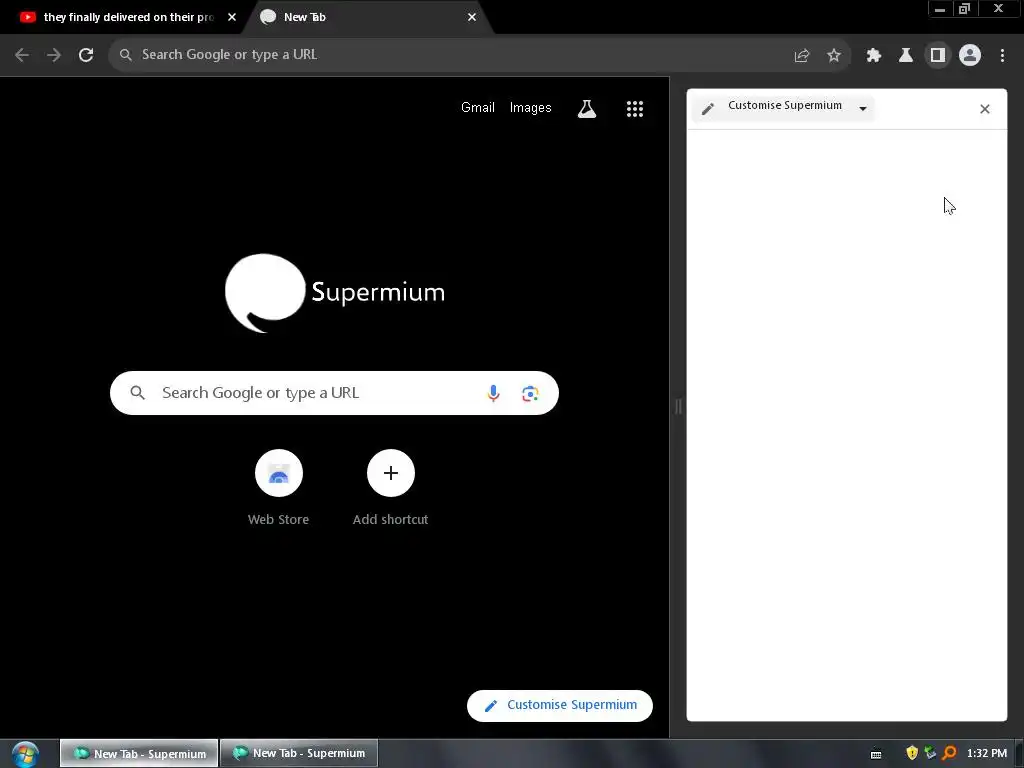Viewport: 1024px width, 768px height.
Task: Switch to first New Tab - Supermium taskbar window
Action: pos(139,753)
